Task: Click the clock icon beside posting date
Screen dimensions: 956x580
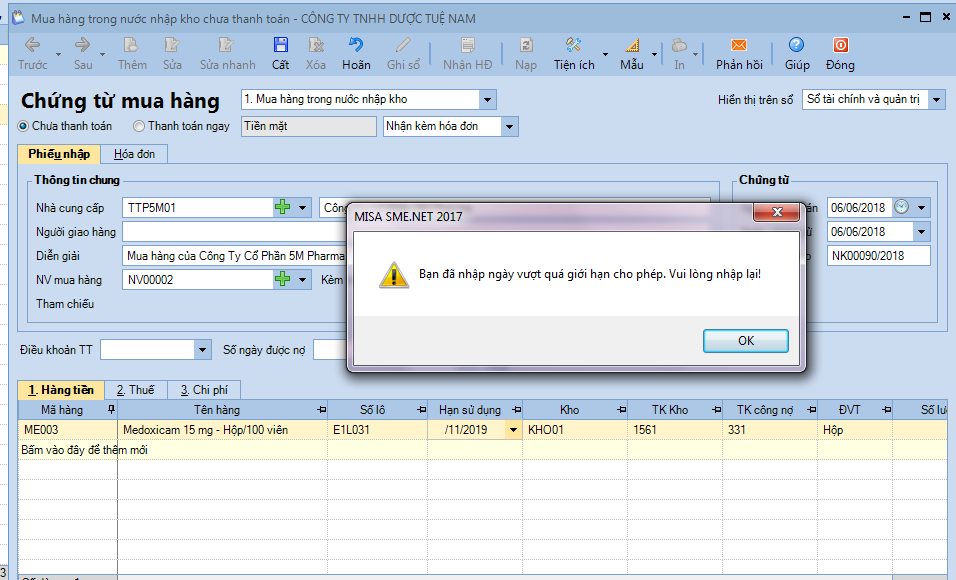Action: [x=902, y=207]
